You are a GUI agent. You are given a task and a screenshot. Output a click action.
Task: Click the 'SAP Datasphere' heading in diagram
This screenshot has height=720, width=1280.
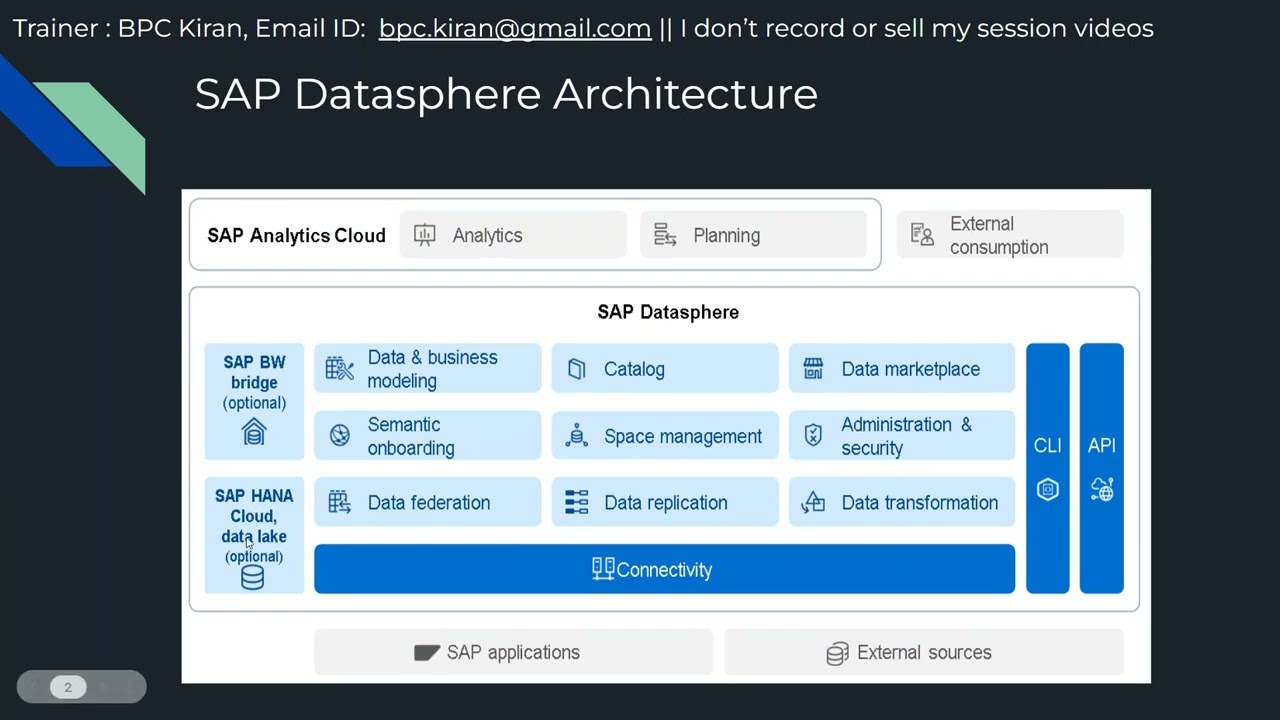pyautogui.click(x=668, y=312)
